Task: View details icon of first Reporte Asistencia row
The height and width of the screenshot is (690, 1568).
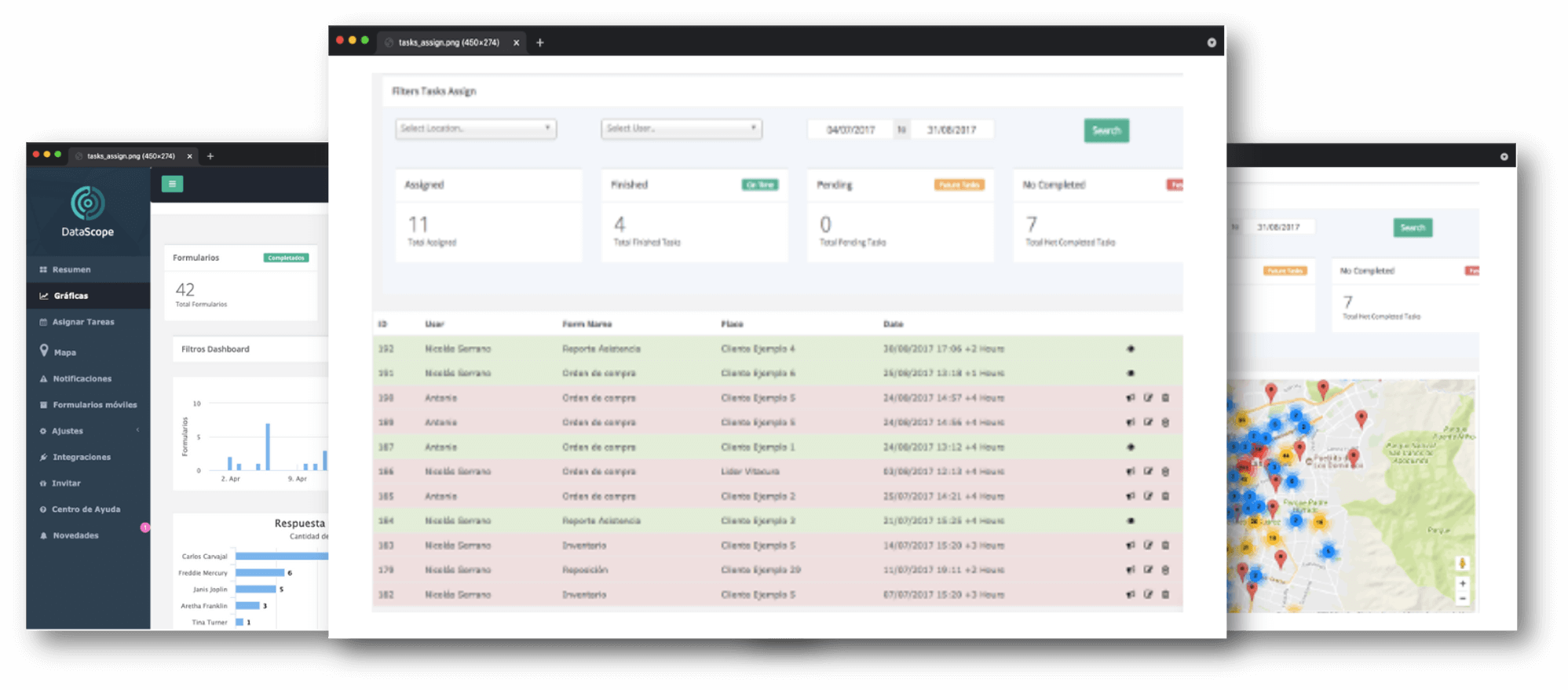Action: coord(1131,349)
